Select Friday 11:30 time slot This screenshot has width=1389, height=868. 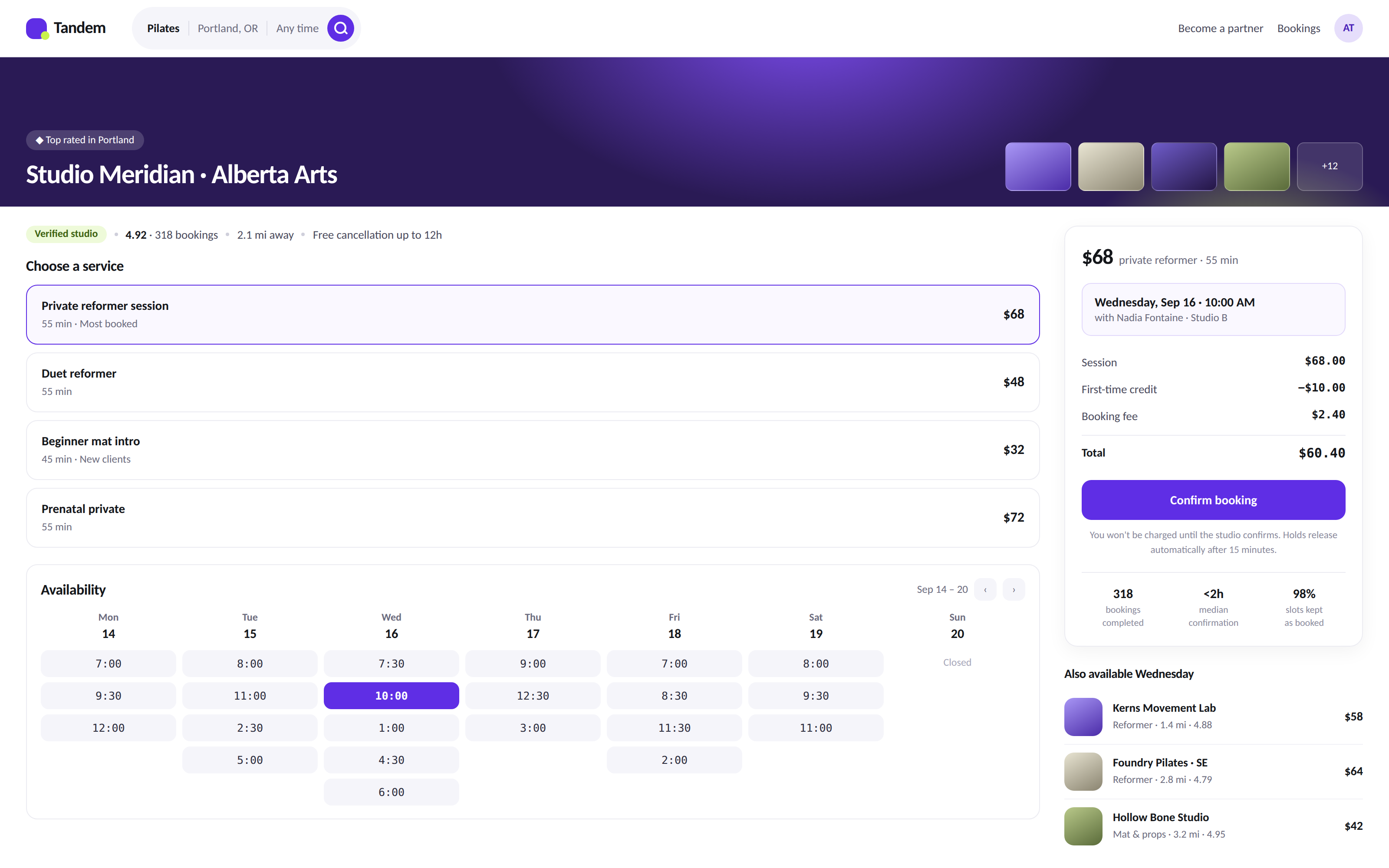point(675,728)
